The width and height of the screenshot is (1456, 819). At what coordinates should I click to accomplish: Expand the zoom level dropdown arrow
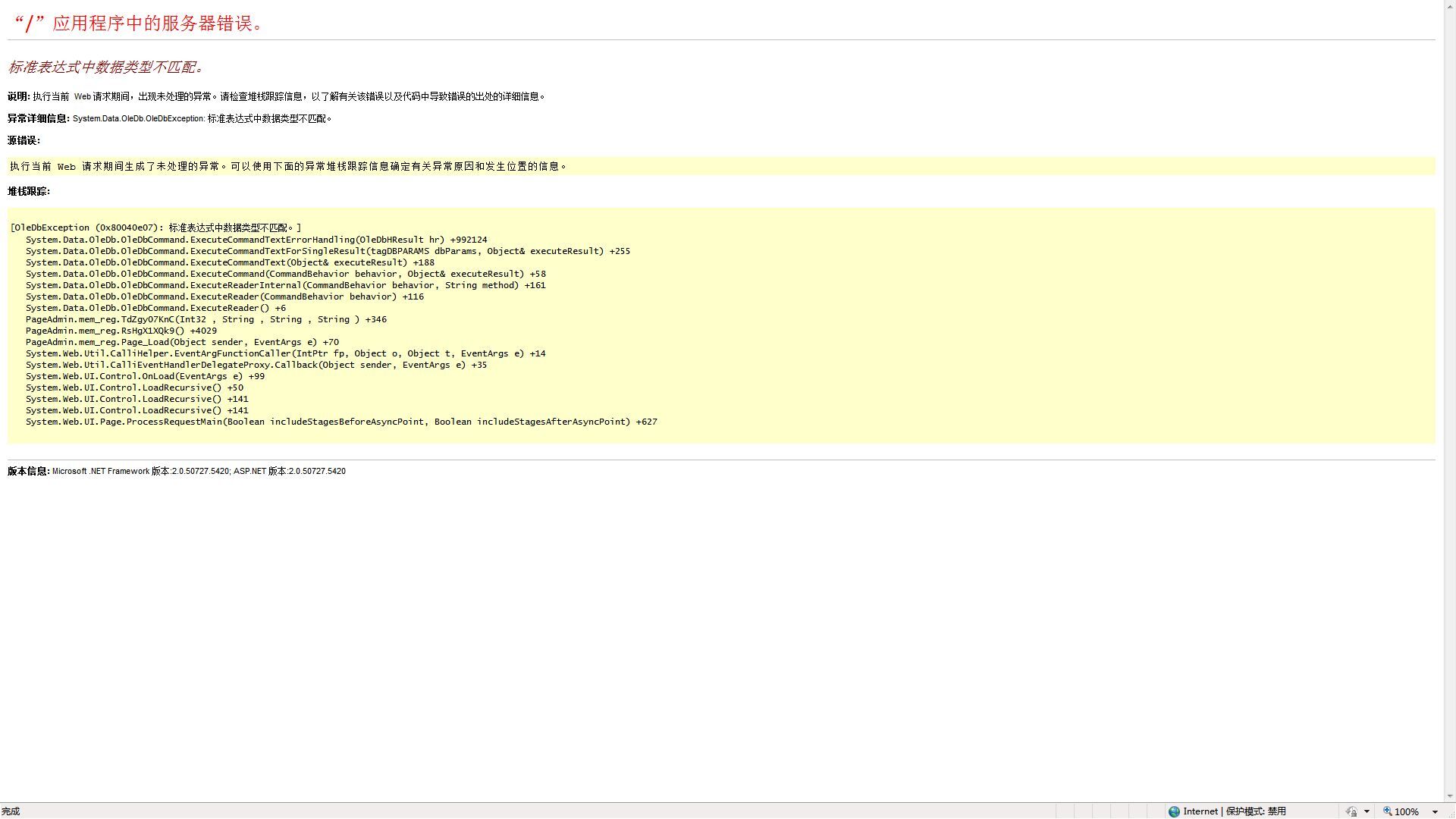click(x=1435, y=811)
